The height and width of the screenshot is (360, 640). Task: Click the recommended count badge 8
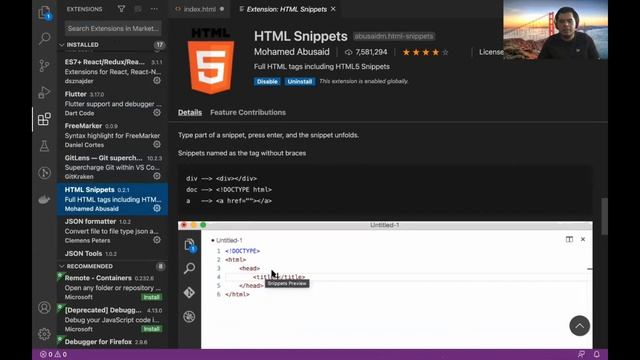click(x=160, y=266)
